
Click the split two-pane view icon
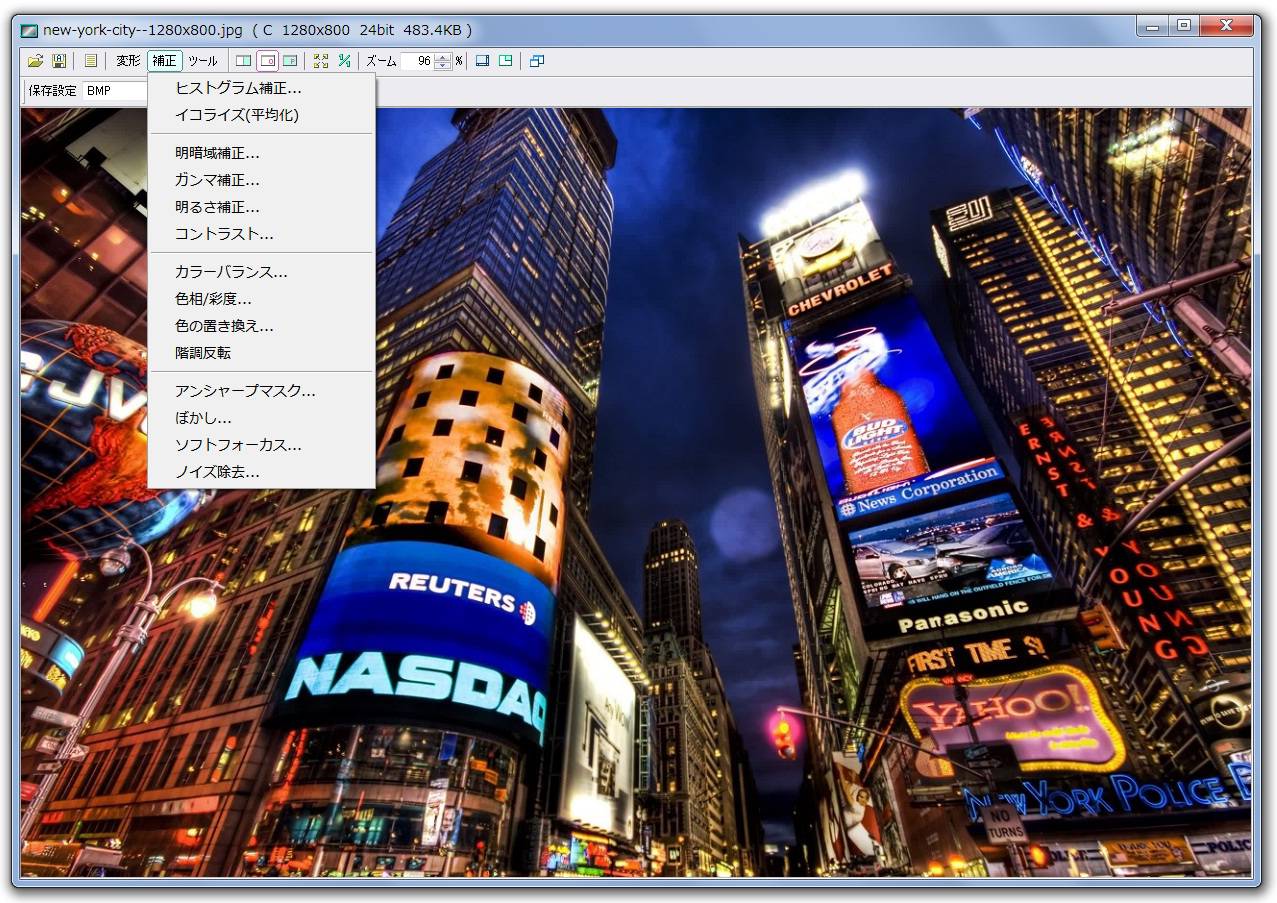[243, 61]
